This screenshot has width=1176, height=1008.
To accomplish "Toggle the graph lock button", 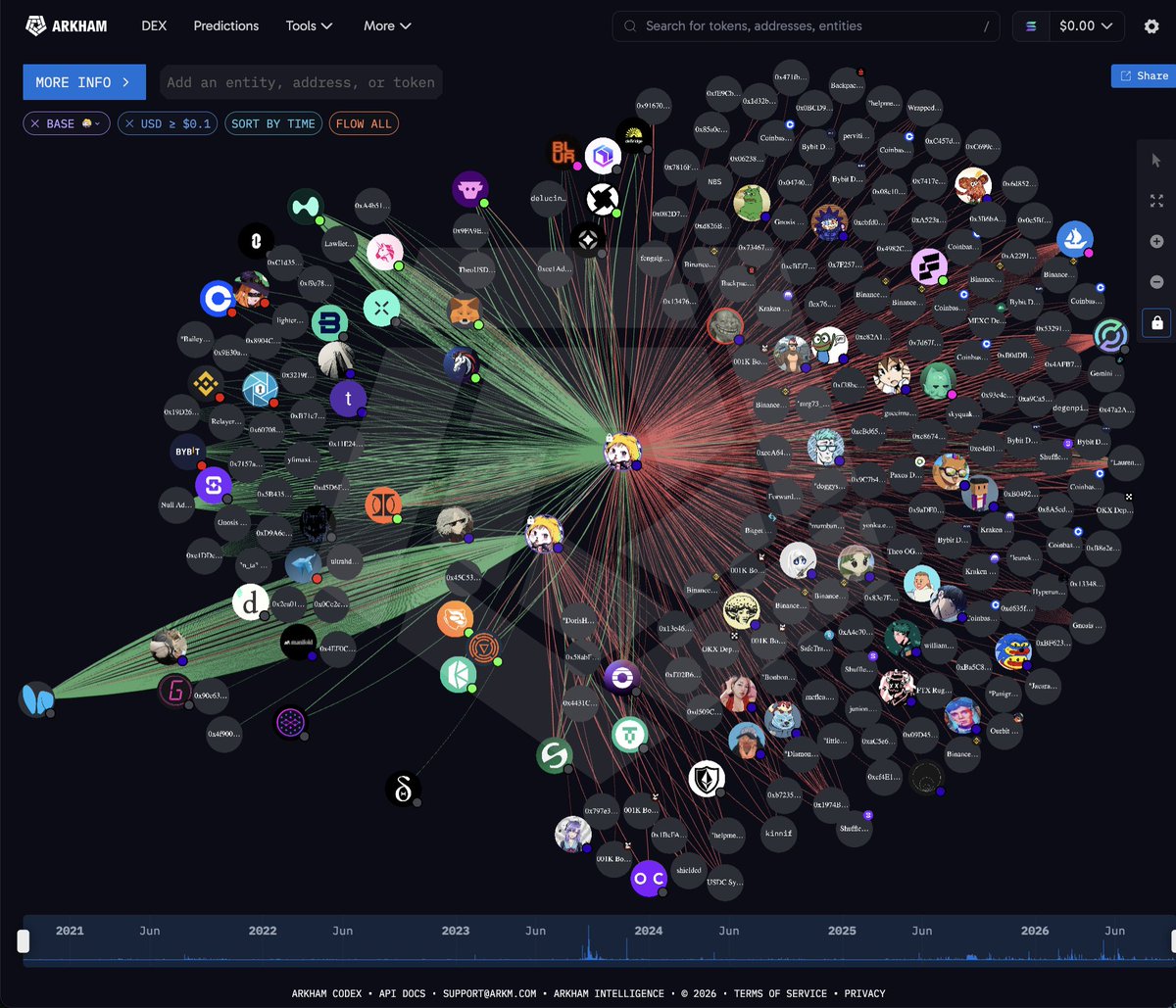I will click(x=1156, y=322).
